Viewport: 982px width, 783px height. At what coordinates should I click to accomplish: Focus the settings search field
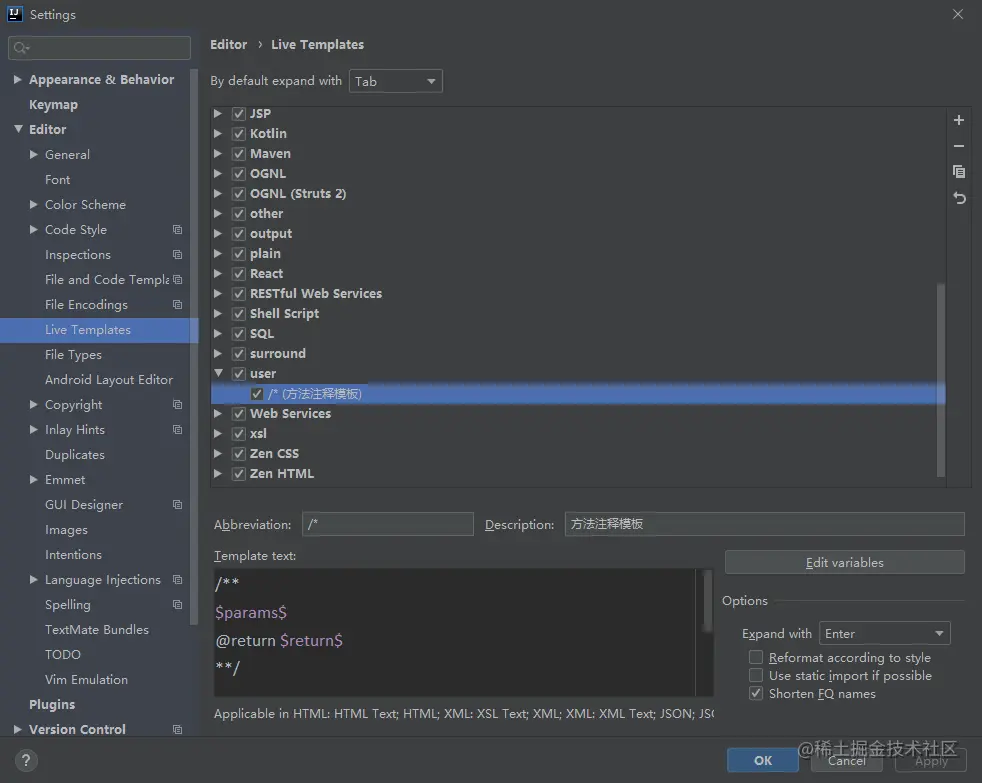click(x=99, y=48)
